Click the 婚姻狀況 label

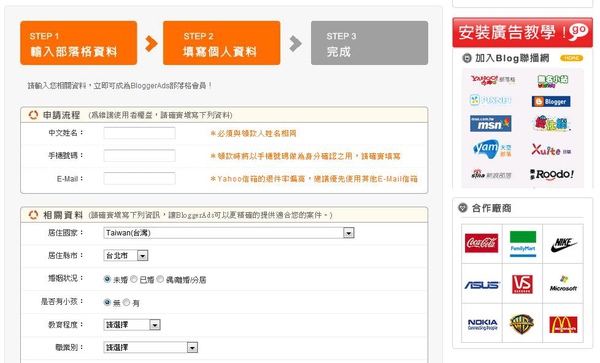click(65, 278)
